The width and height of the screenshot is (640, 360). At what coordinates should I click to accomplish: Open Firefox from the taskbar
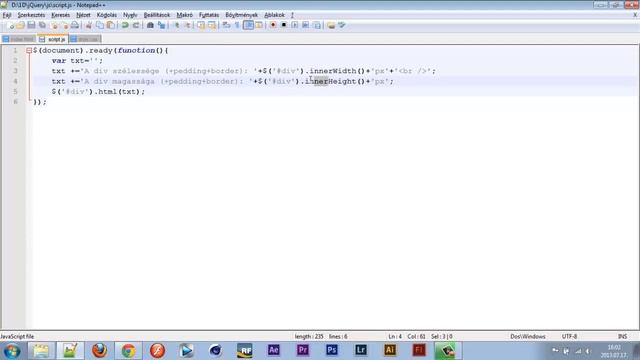coord(99,351)
